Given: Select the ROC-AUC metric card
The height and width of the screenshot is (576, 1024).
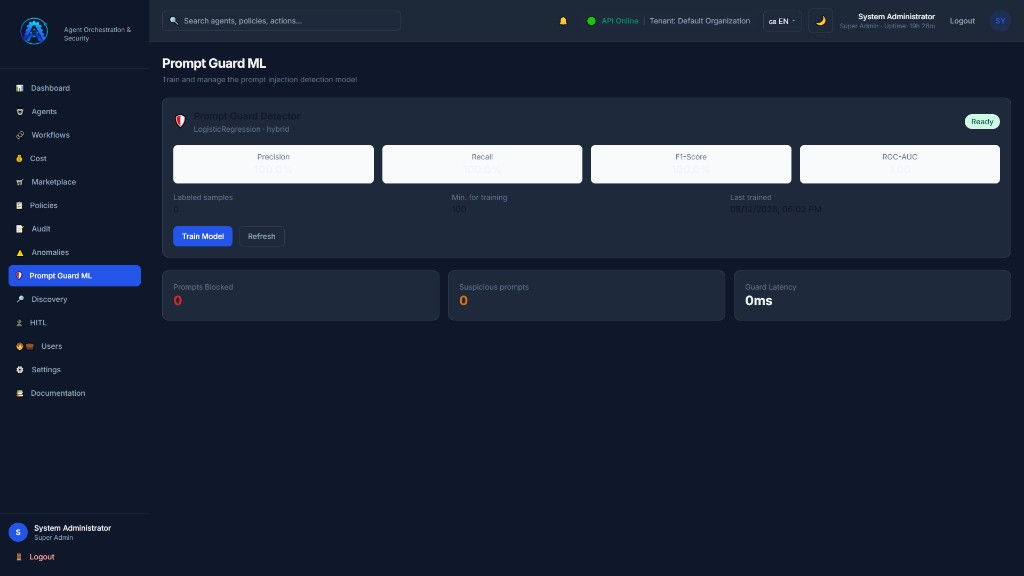Looking at the screenshot, I should pyautogui.click(x=900, y=164).
